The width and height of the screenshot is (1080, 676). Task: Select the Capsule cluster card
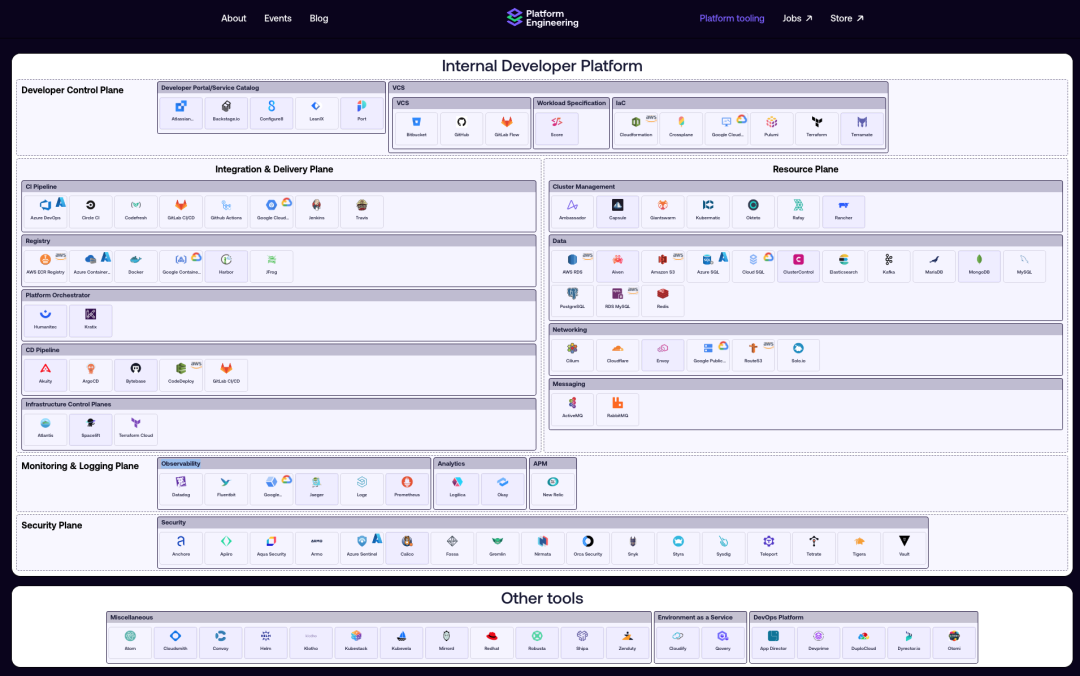(x=617, y=210)
